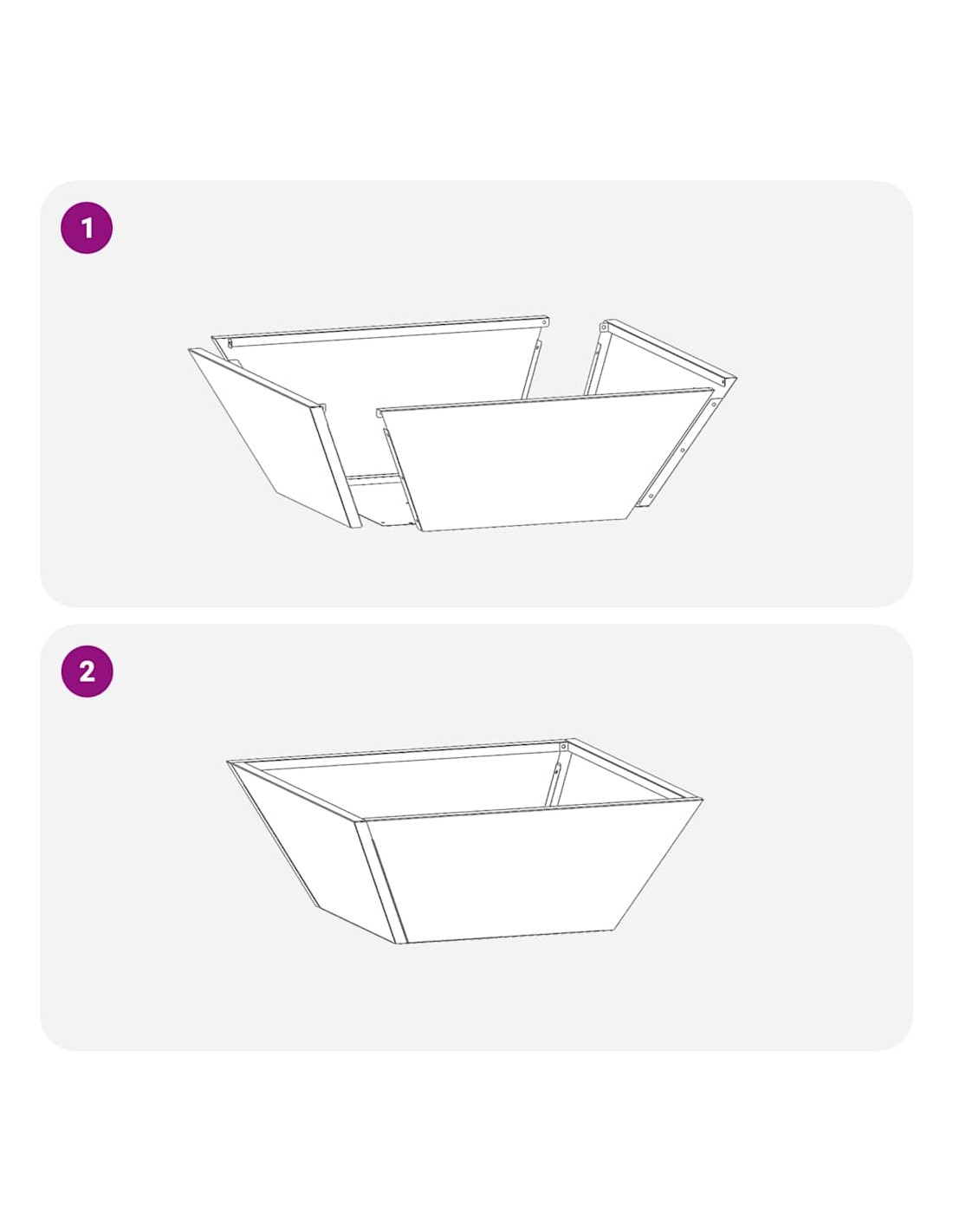
Task: Click the left-end screw hole of back panel
Action: pyautogui.click(x=230, y=343)
